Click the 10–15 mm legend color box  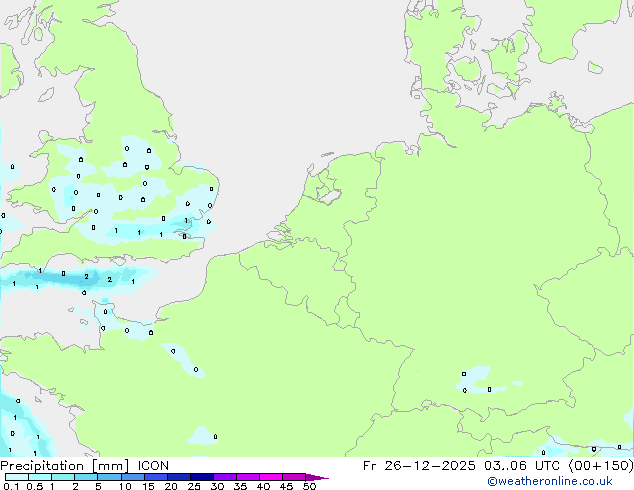[132, 477]
